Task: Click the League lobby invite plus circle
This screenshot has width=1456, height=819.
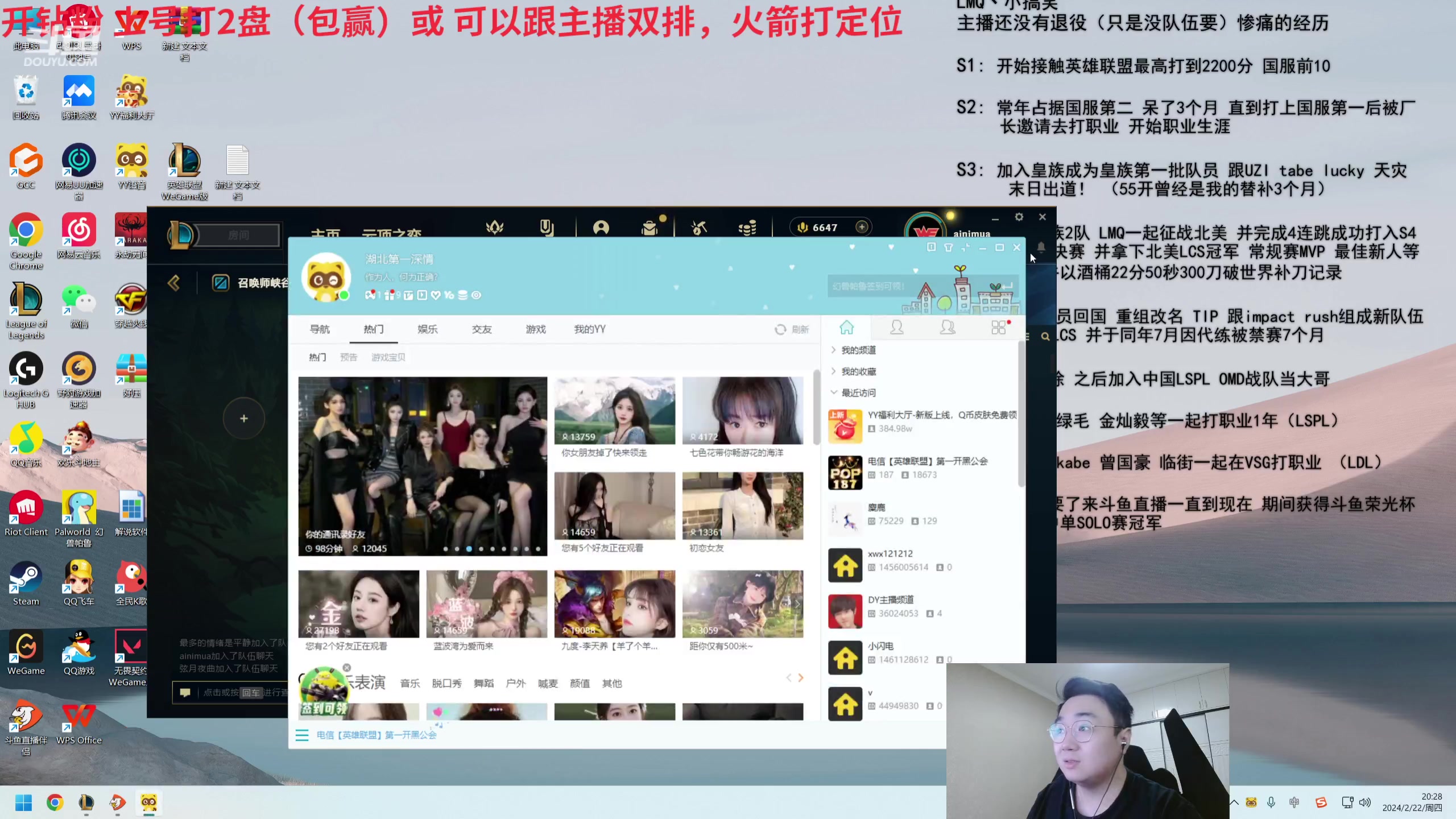Action: (x=243, y=418)
